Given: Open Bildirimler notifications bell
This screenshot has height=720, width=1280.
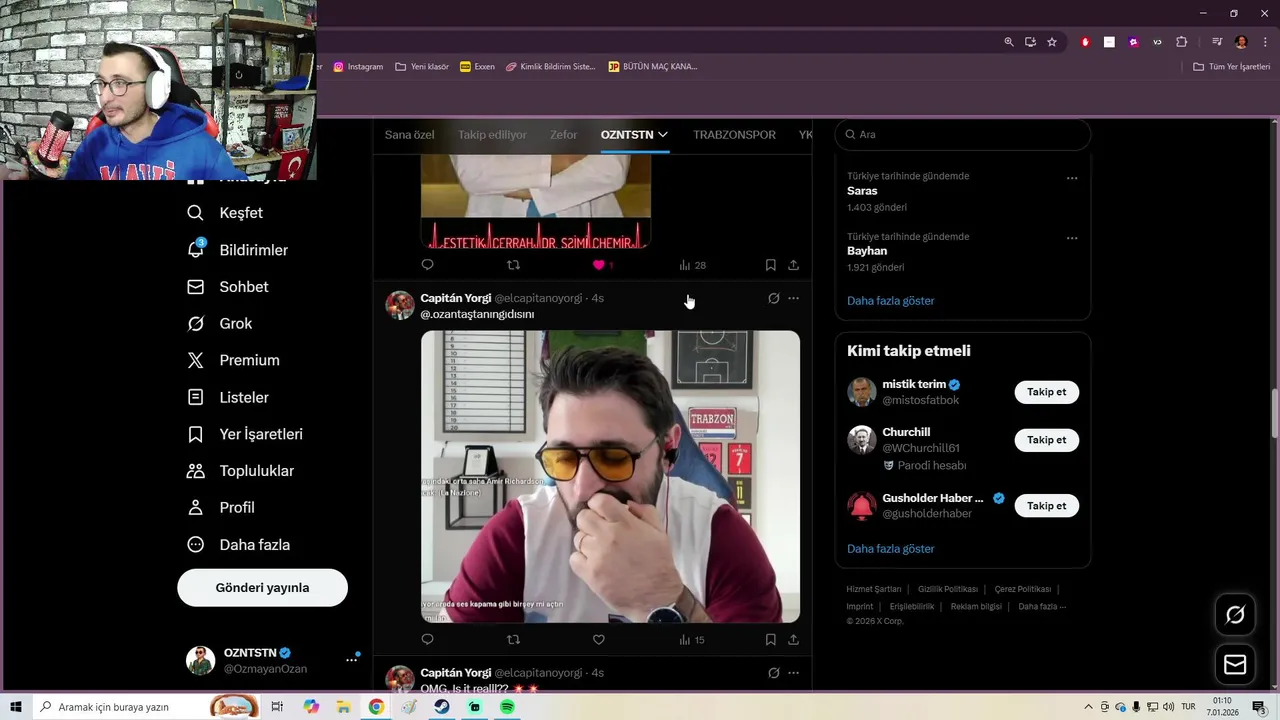Looking at the screenshot, I should (237, 250).
